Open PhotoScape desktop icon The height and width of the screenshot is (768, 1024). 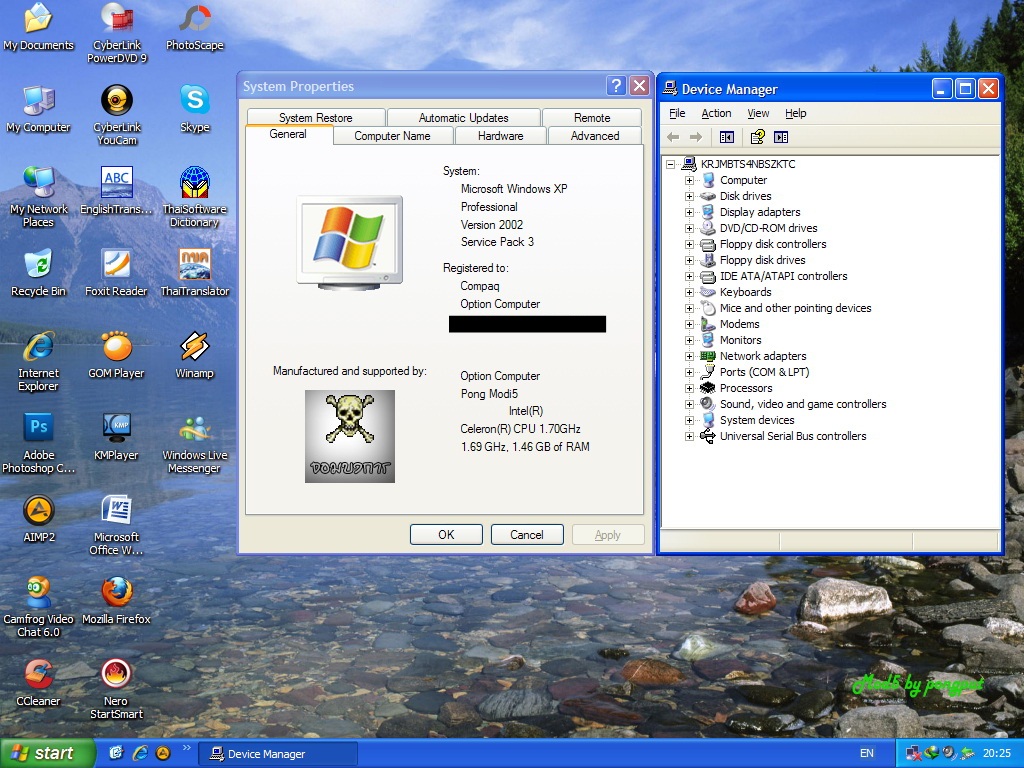coord(195,28)
